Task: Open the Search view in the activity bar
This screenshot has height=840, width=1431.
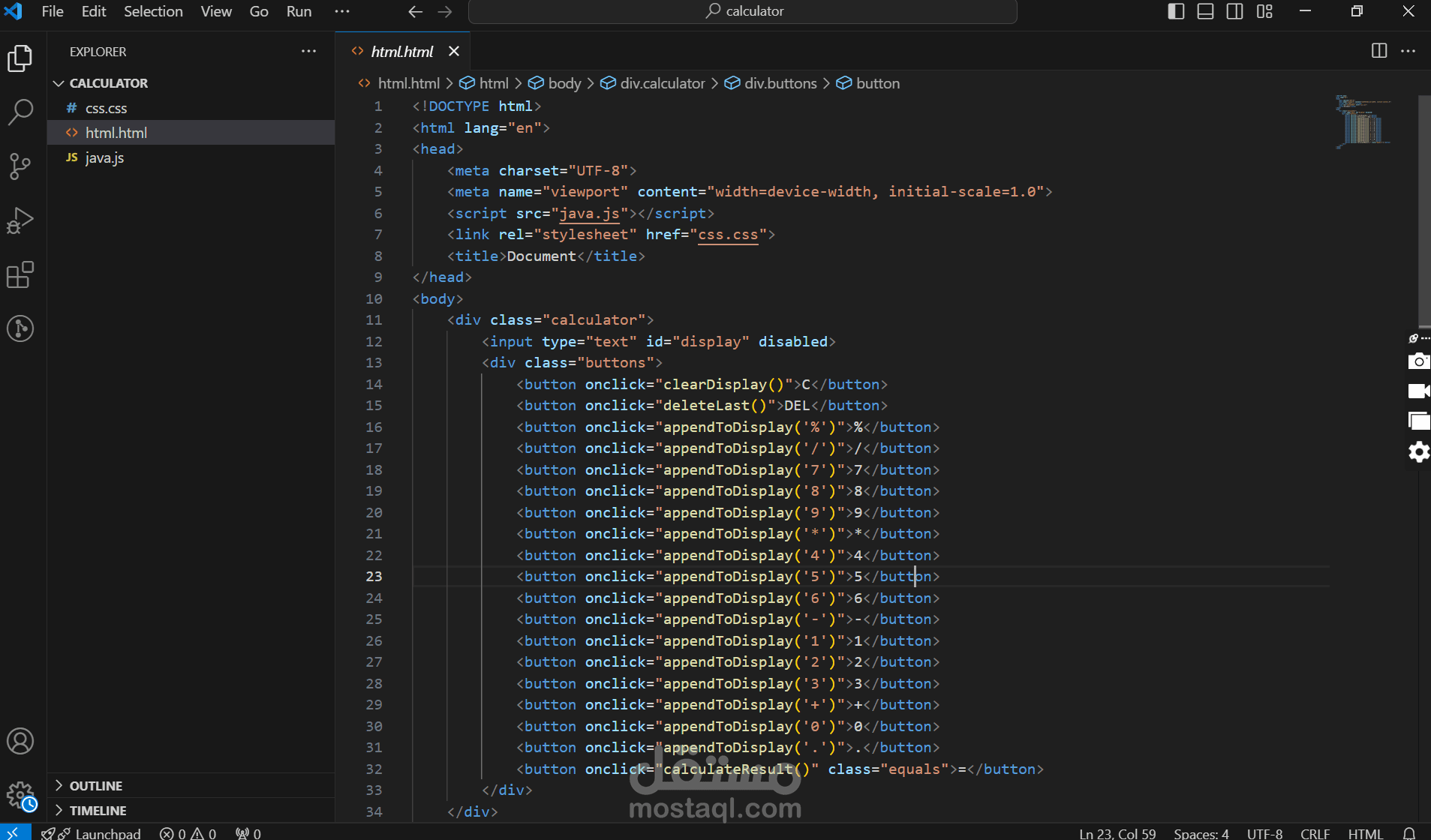Action: point(20,112)
